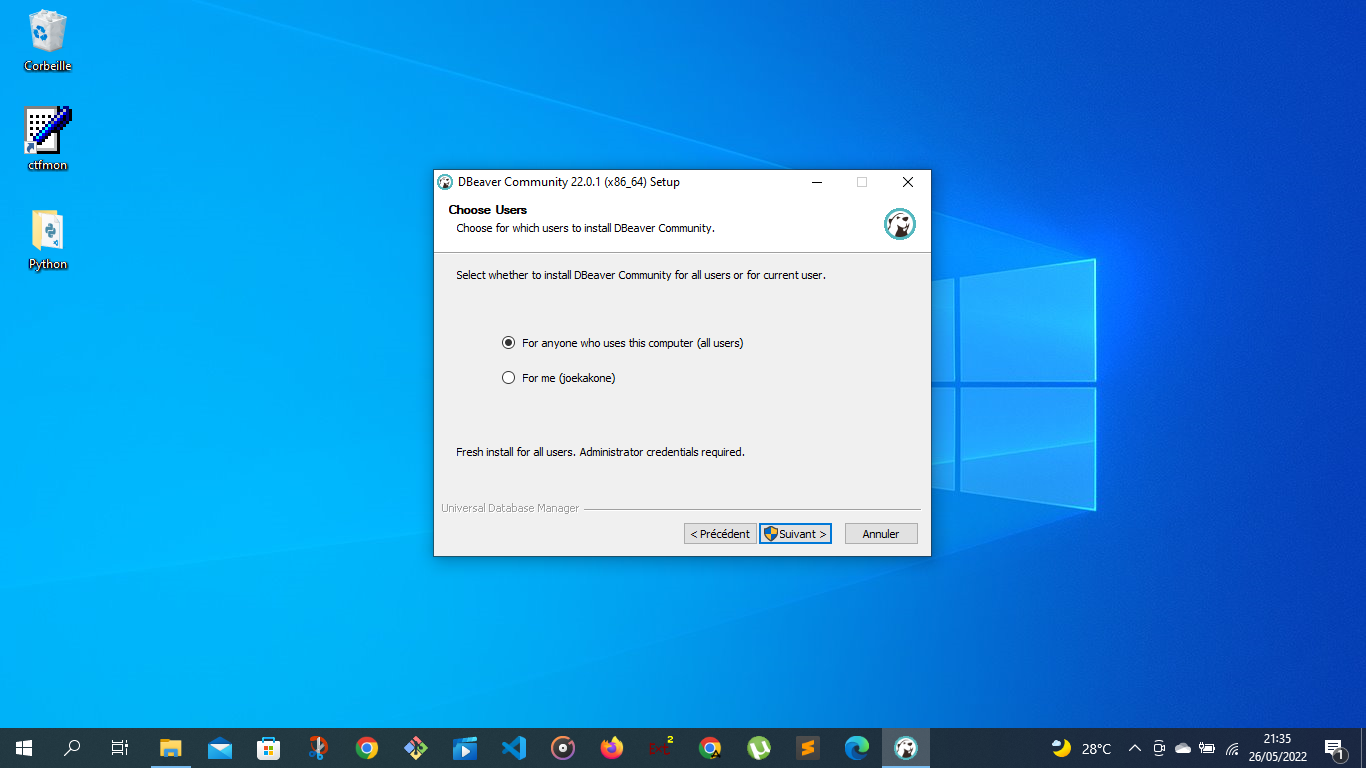Select the ctfmon desktop shortcut
1366x768 pixels.
coord(48,139)
